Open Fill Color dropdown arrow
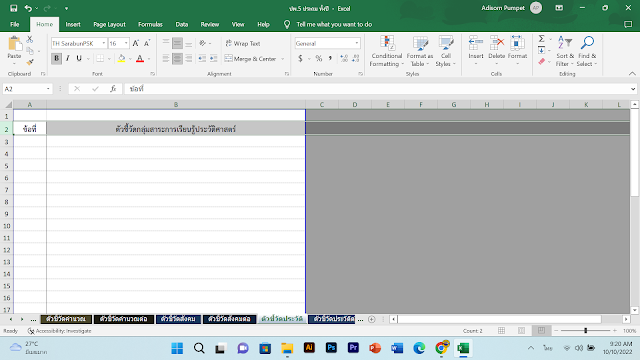The width and height of the screenshot is (640, 360). [x=130, y=59]
